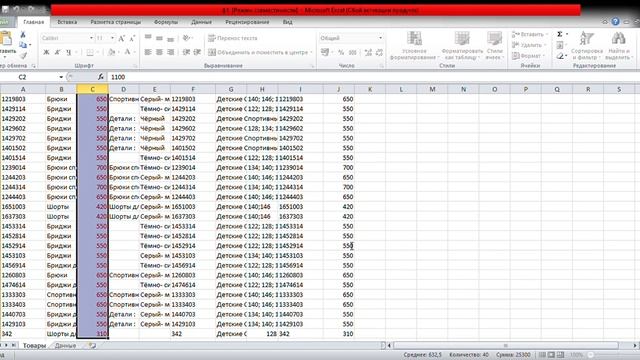Apply comma thousands separator style

click(353, 52)
